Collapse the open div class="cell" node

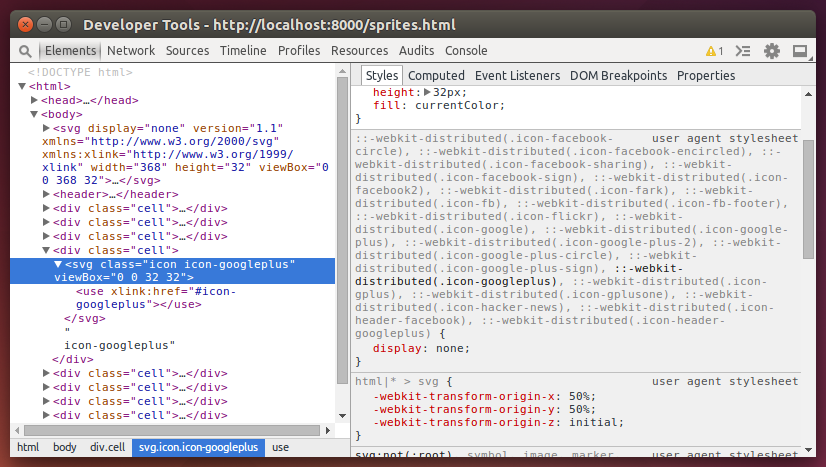coord(46,250)
